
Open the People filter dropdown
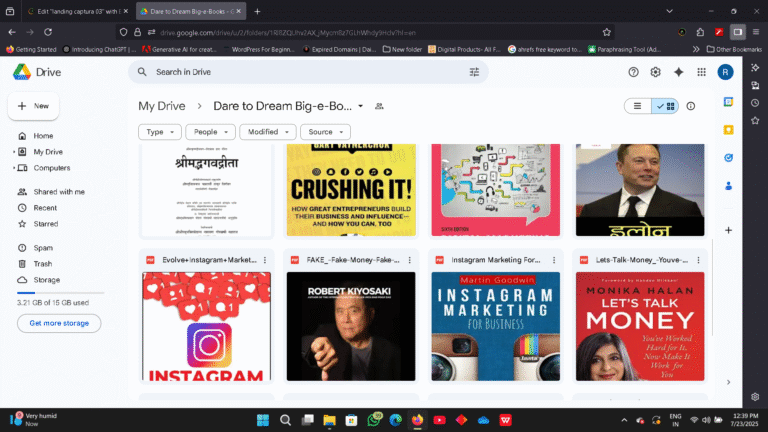(210, 132)
